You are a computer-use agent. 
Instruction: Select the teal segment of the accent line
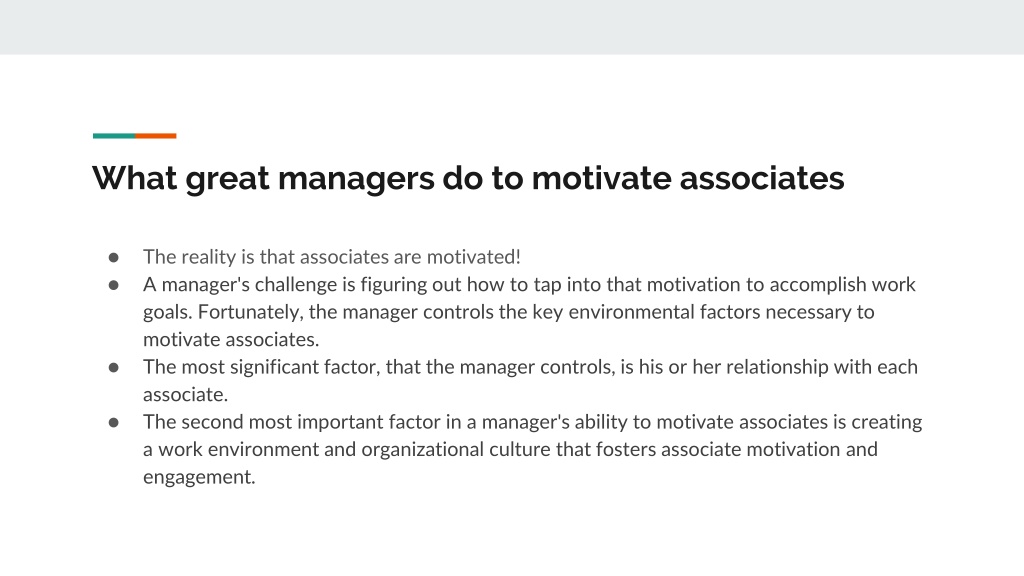114,136
